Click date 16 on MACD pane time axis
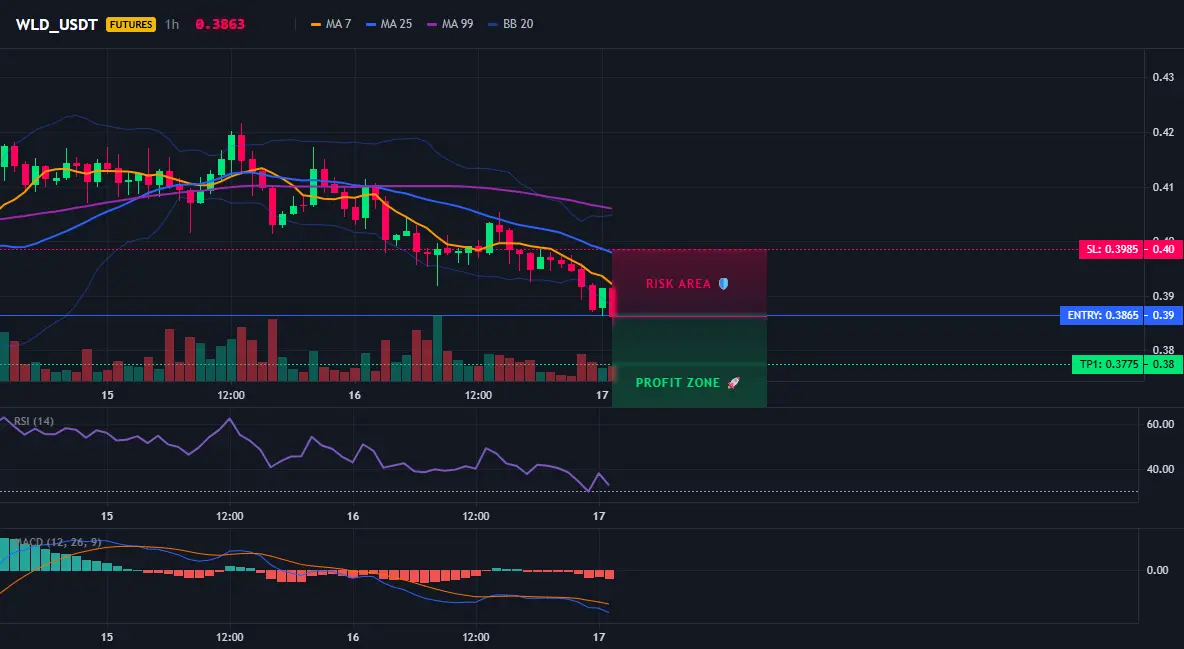Image resolution: width=1184 pixels, height=649 pixels. click(353, 638)
